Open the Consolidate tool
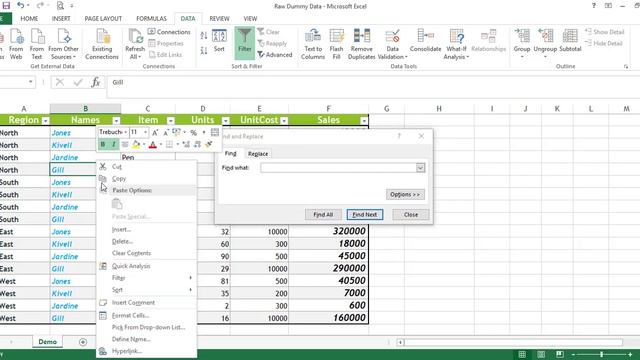640x360 pixels. (425, 40)
